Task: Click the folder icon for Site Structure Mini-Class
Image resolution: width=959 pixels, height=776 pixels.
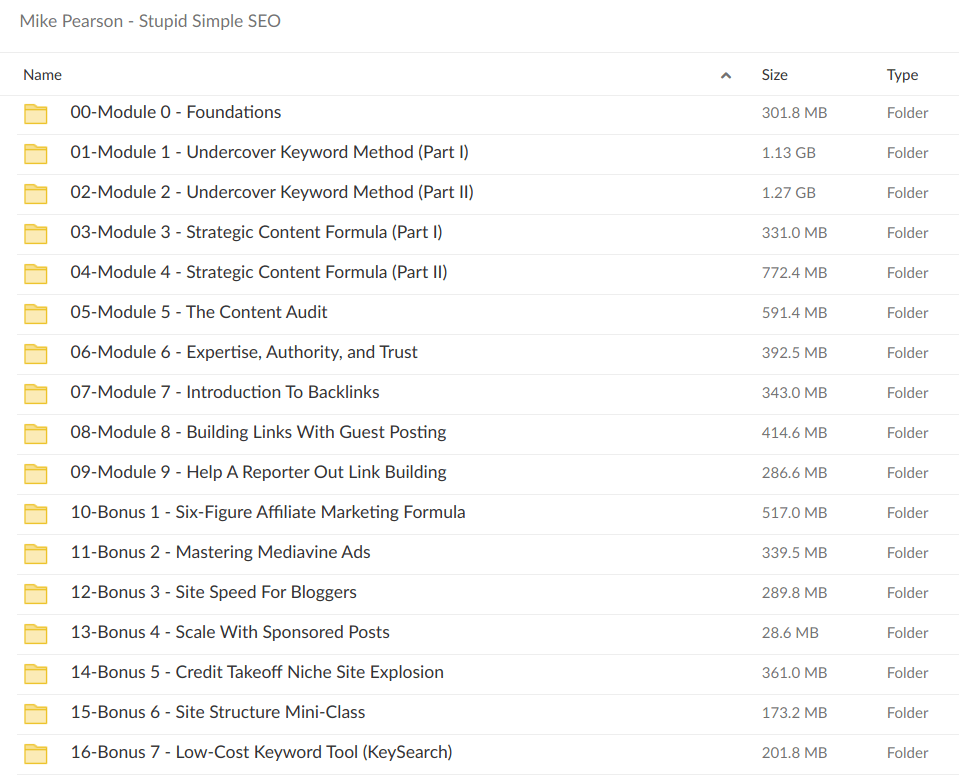Action: click(36, 713)
